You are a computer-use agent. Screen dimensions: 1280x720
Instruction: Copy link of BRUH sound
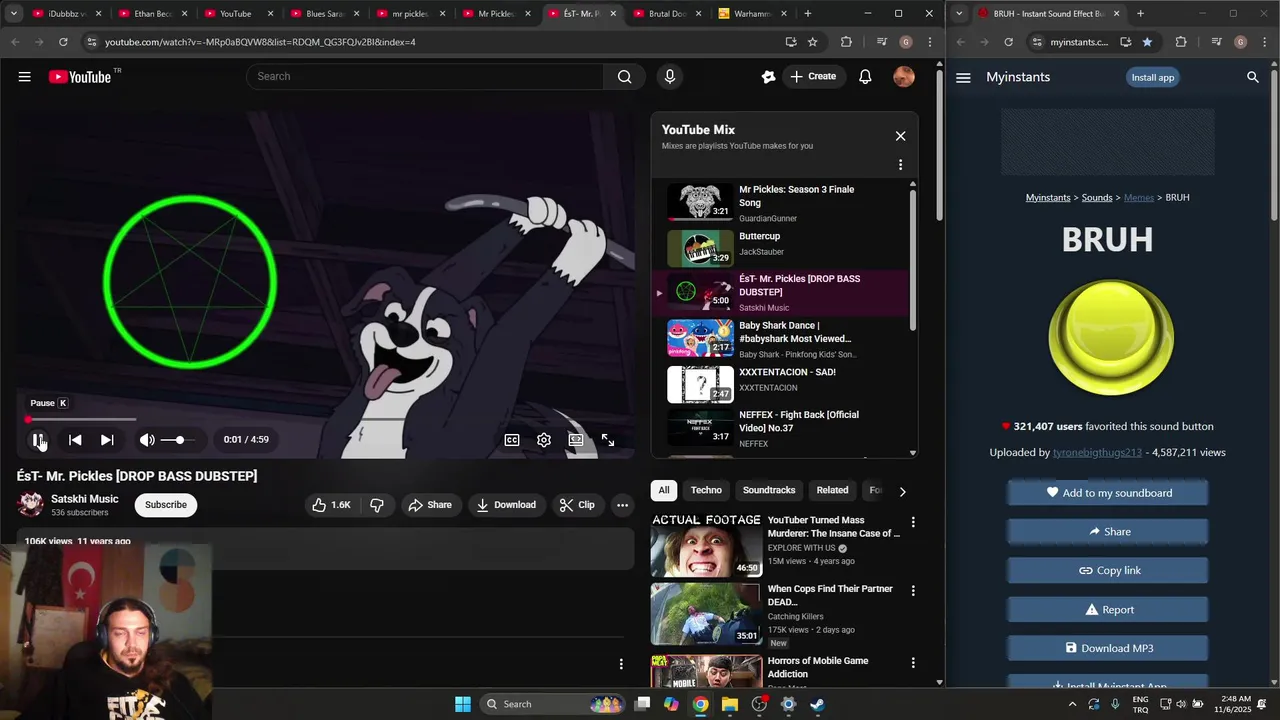pyautogui.click(x=1108, y=571)
